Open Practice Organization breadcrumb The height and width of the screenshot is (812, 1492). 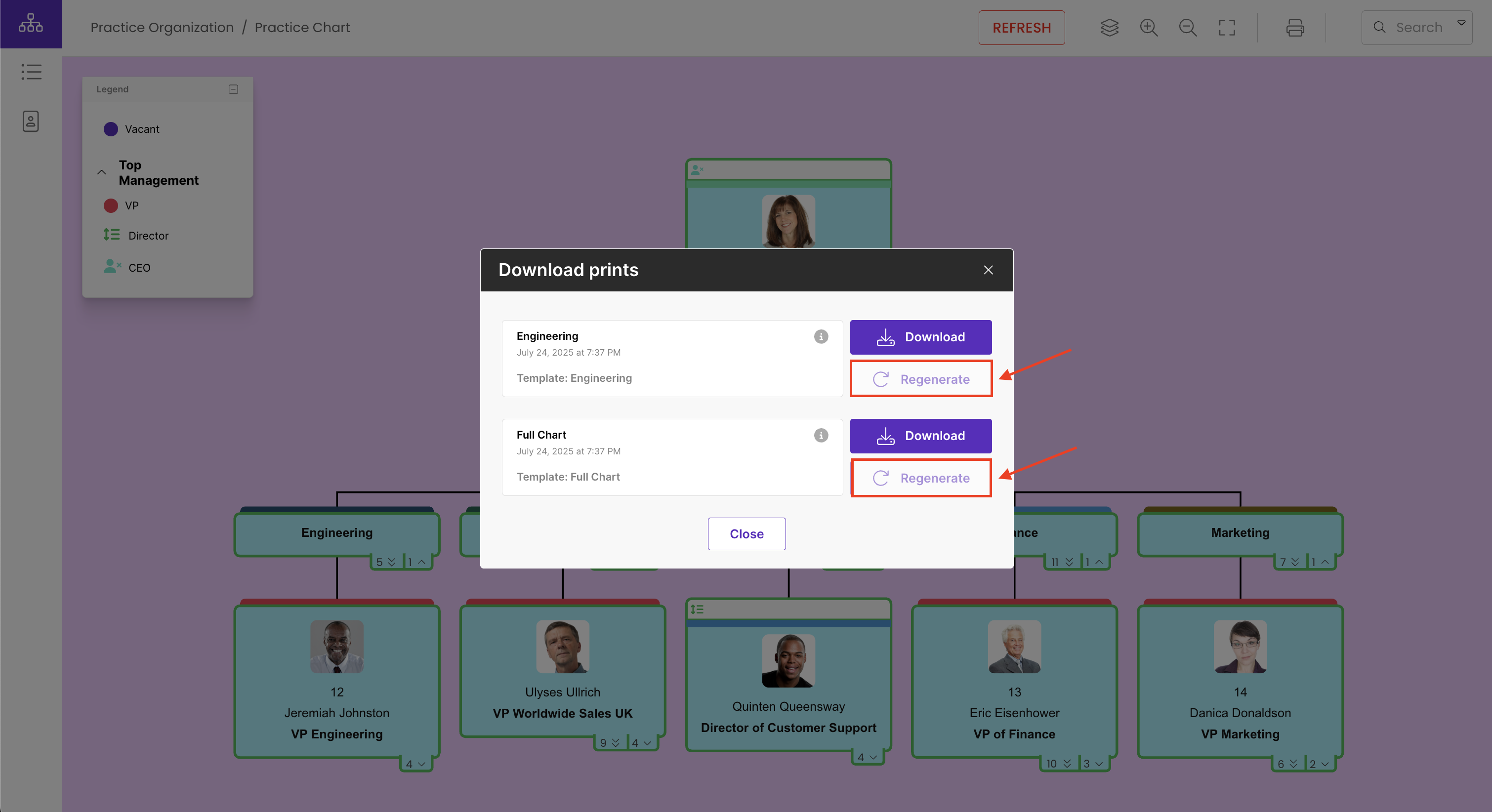click(x=162, y=27)
